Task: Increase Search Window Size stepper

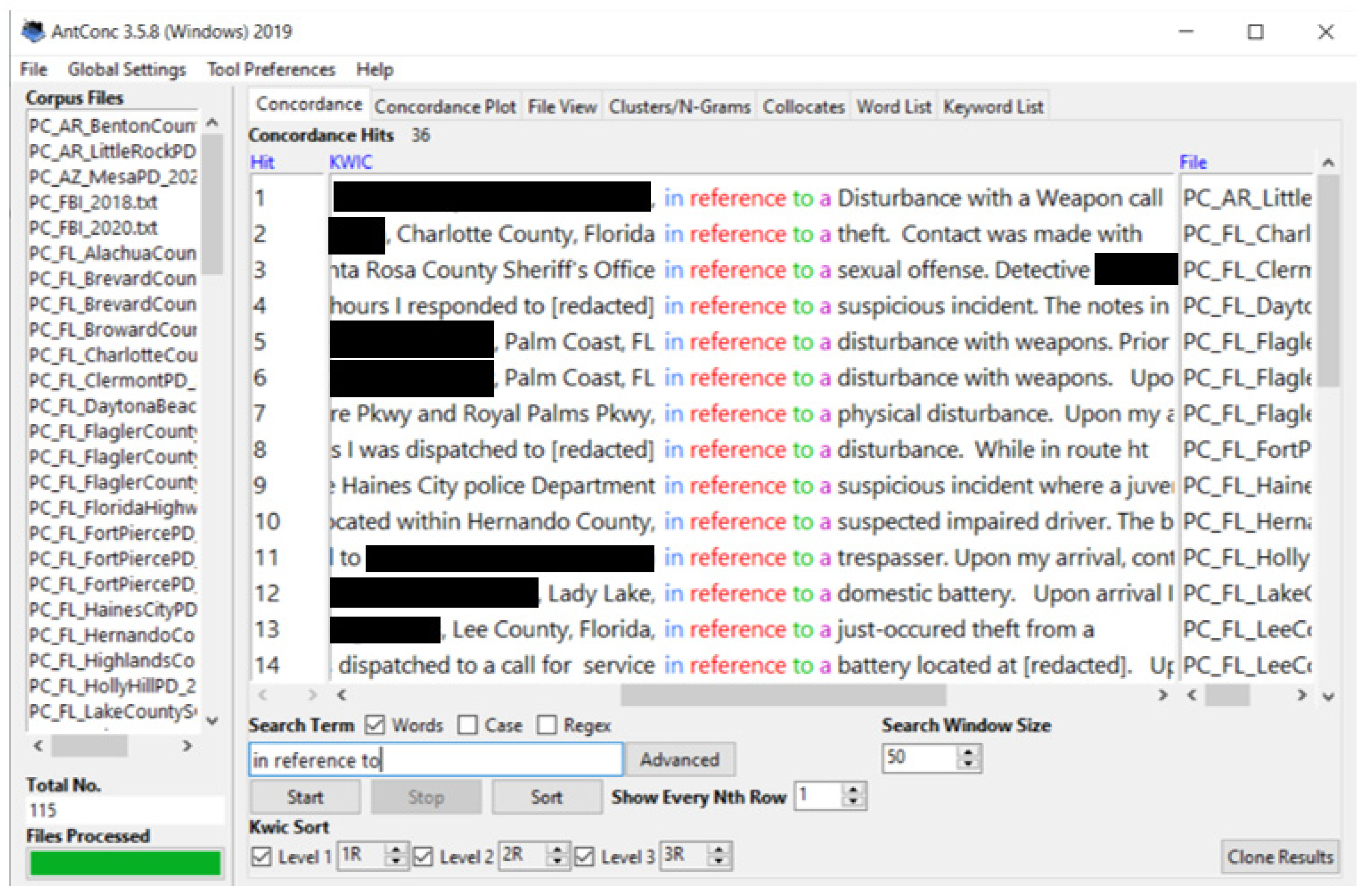Action: click(968, 752)
